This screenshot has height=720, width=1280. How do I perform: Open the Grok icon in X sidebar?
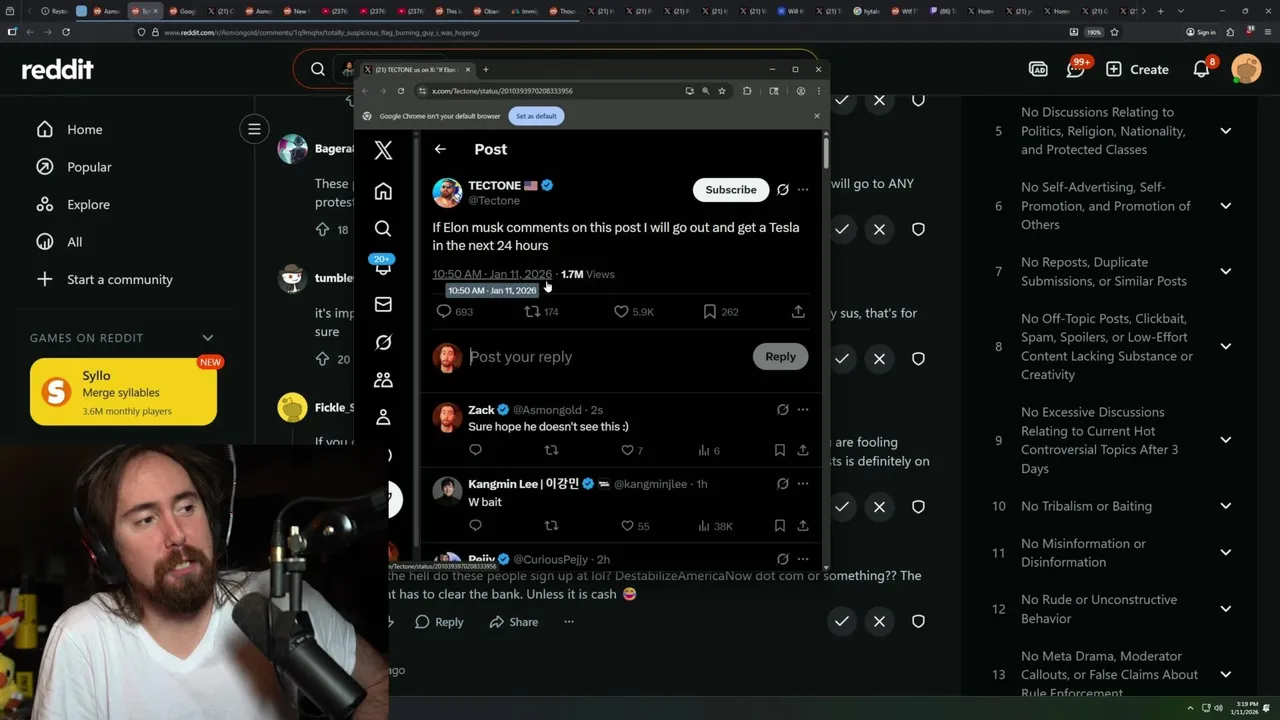pos(383,342)
